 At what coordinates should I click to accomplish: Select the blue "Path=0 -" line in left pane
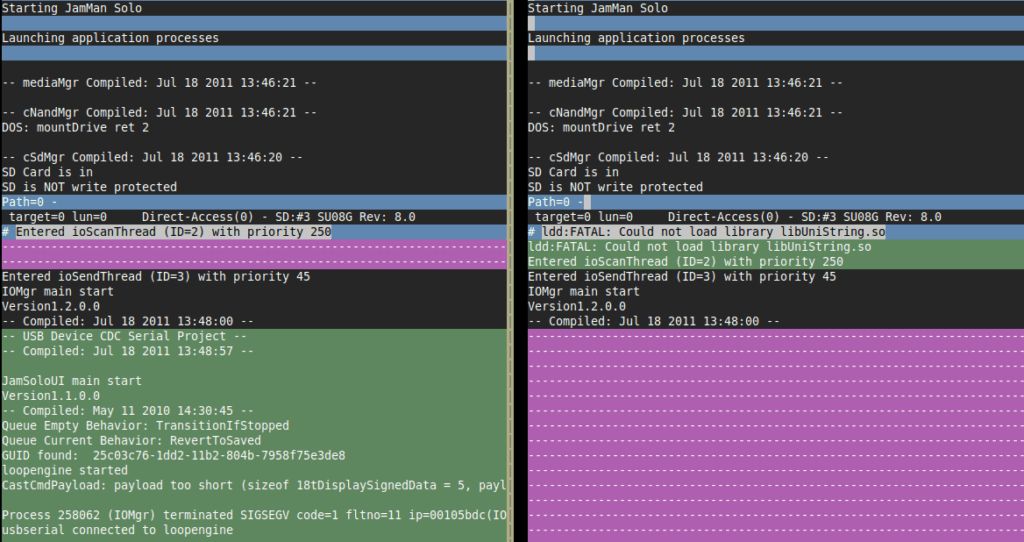coord(30,202)
